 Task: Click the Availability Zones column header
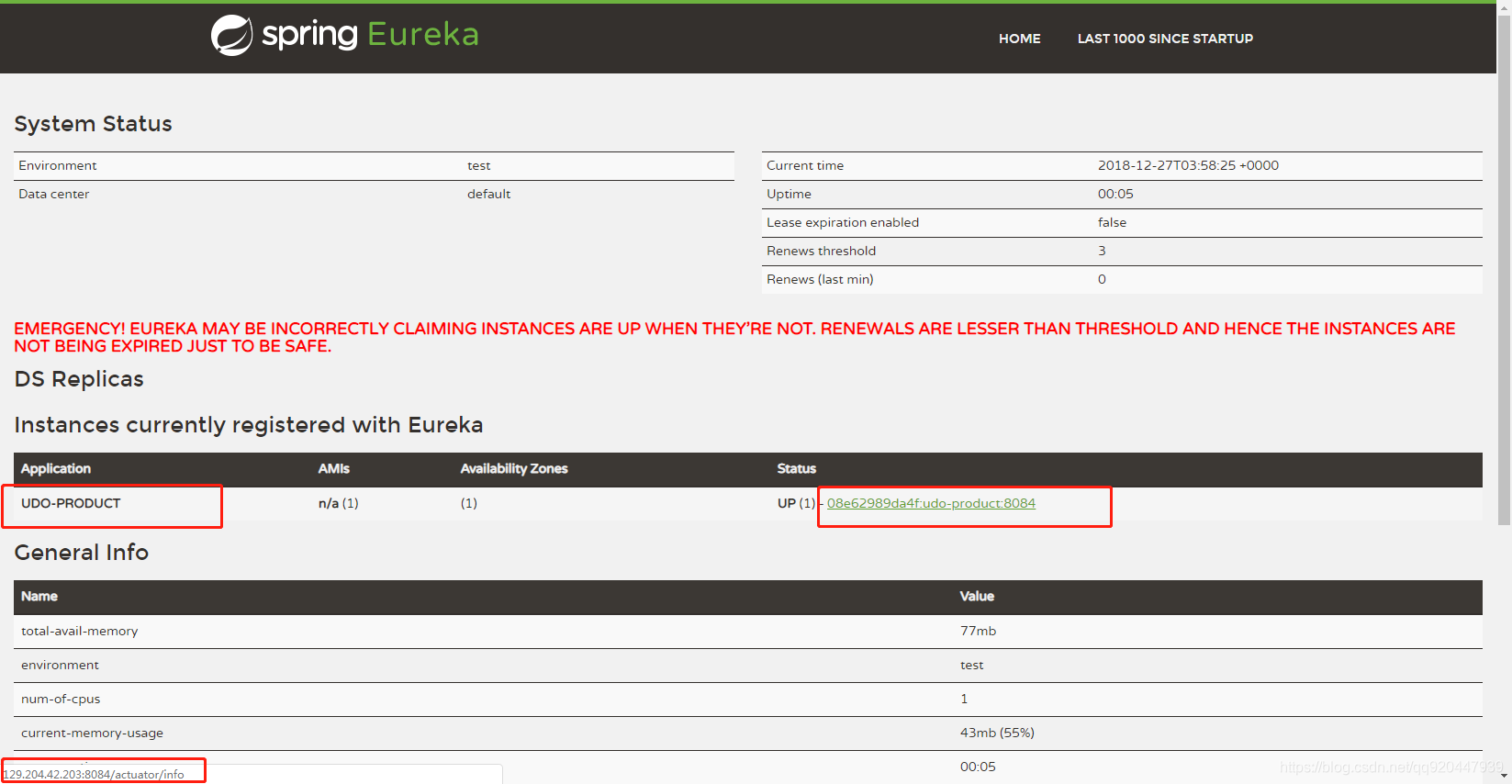click(x=514, y=468)
